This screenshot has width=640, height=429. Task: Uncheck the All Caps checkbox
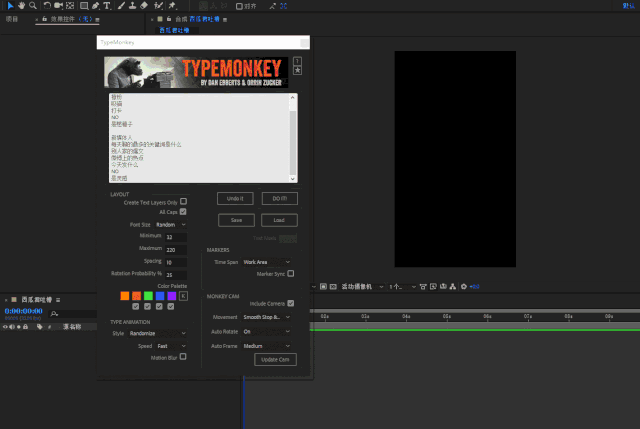click(x=183, y=211)
